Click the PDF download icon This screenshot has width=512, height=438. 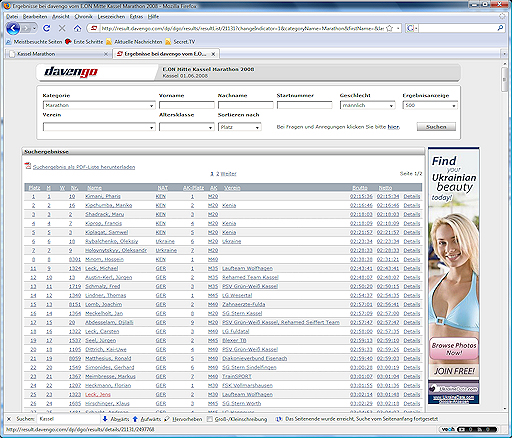28,166
